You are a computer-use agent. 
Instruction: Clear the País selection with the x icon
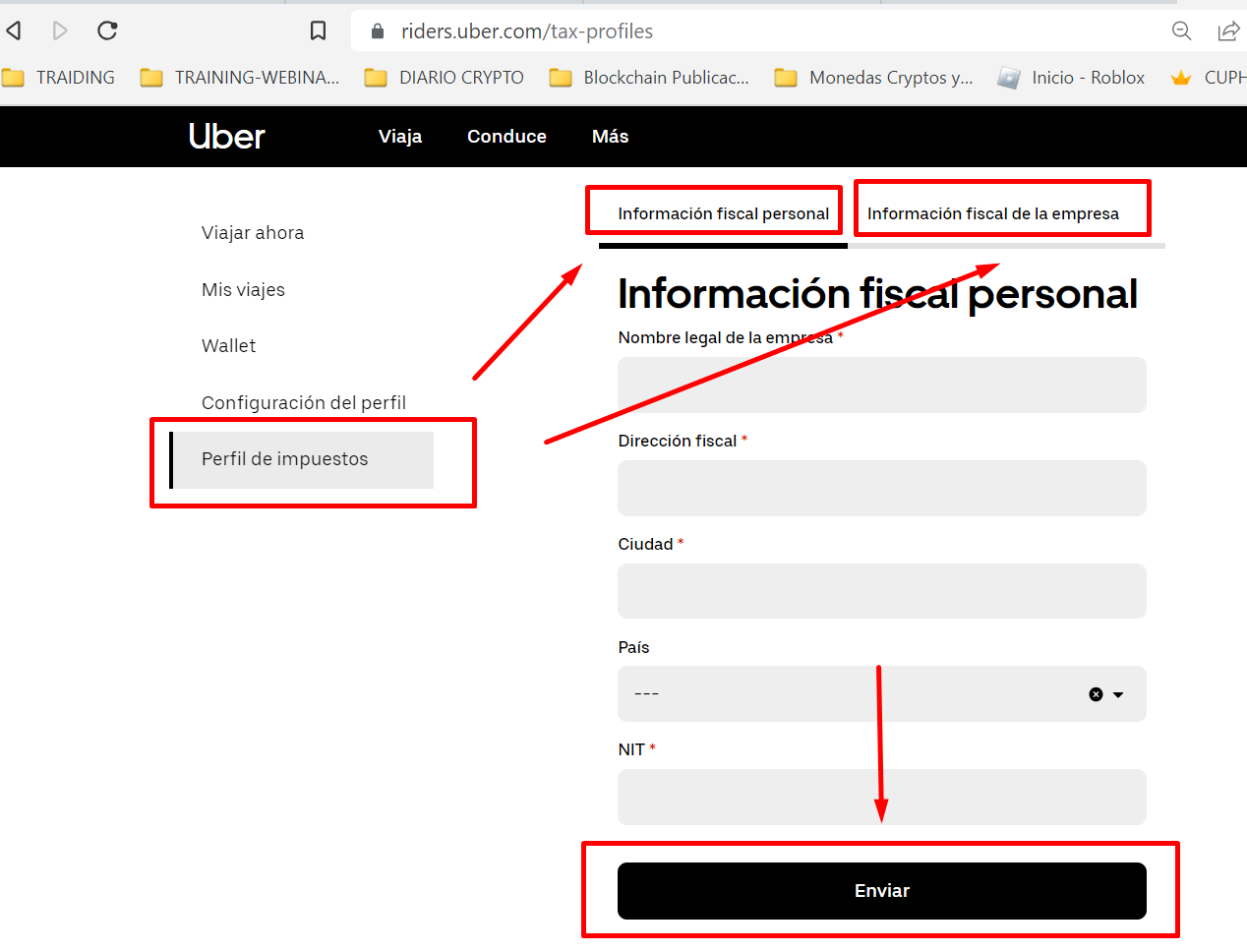tap(1096, 694)
